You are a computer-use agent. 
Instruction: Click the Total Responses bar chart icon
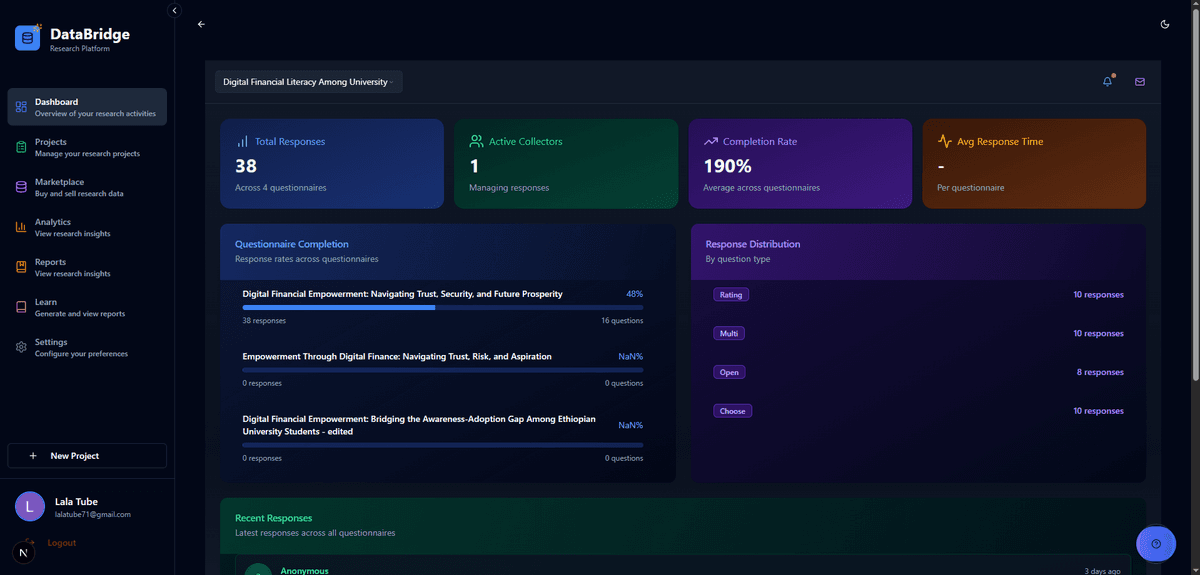(242, 141)
